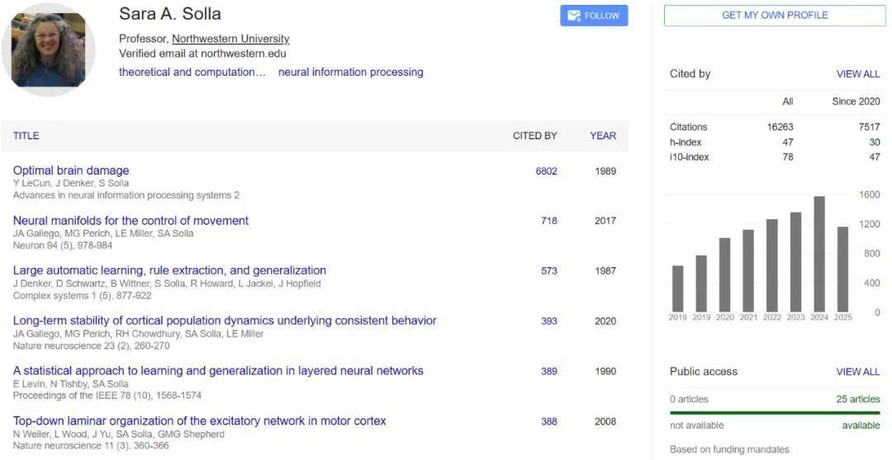Screen dimensions: 892x460
Task: Get my own profile
Action: click(x=774, y=15)
